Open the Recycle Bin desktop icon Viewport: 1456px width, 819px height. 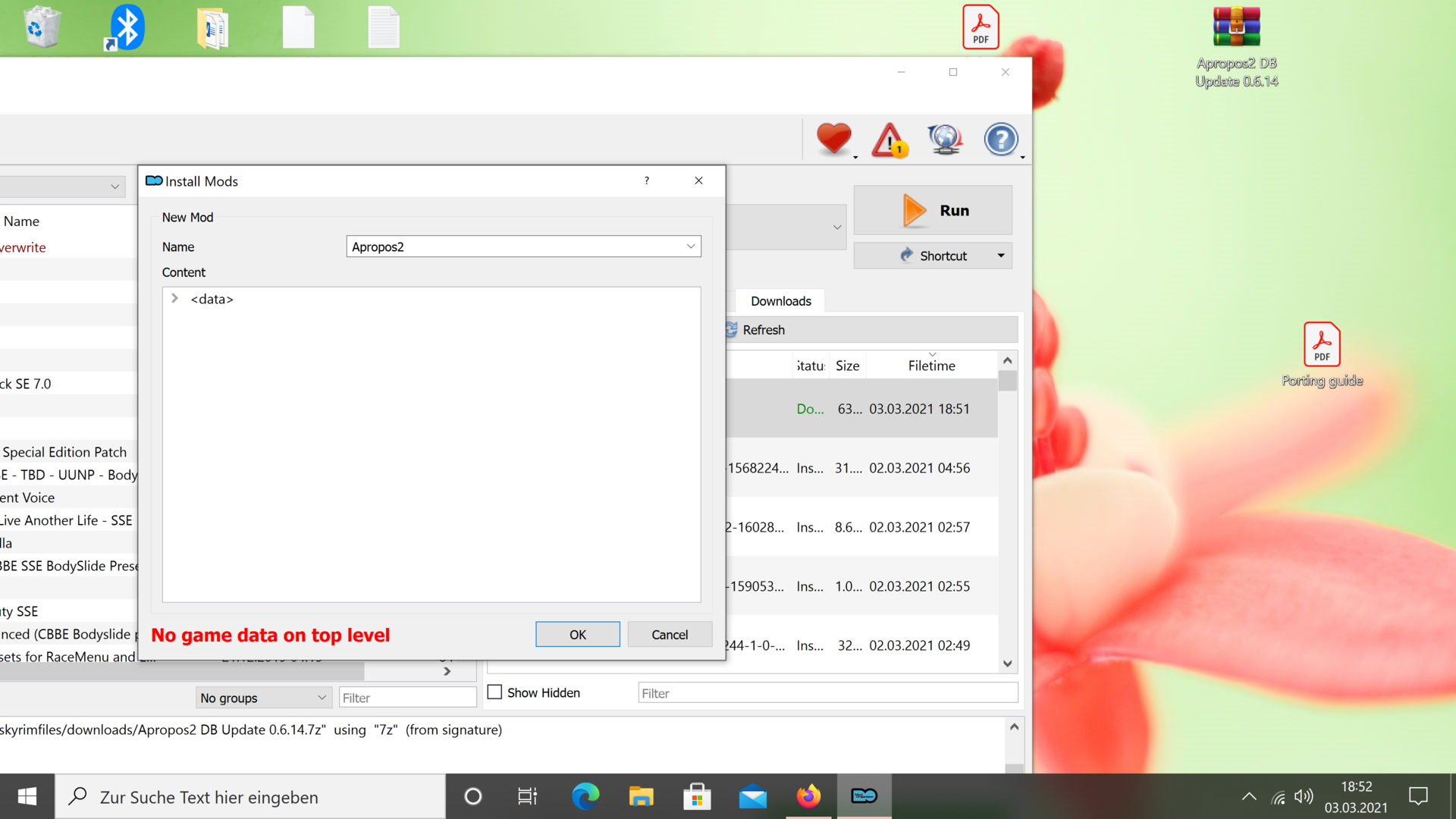click(42, 27)
